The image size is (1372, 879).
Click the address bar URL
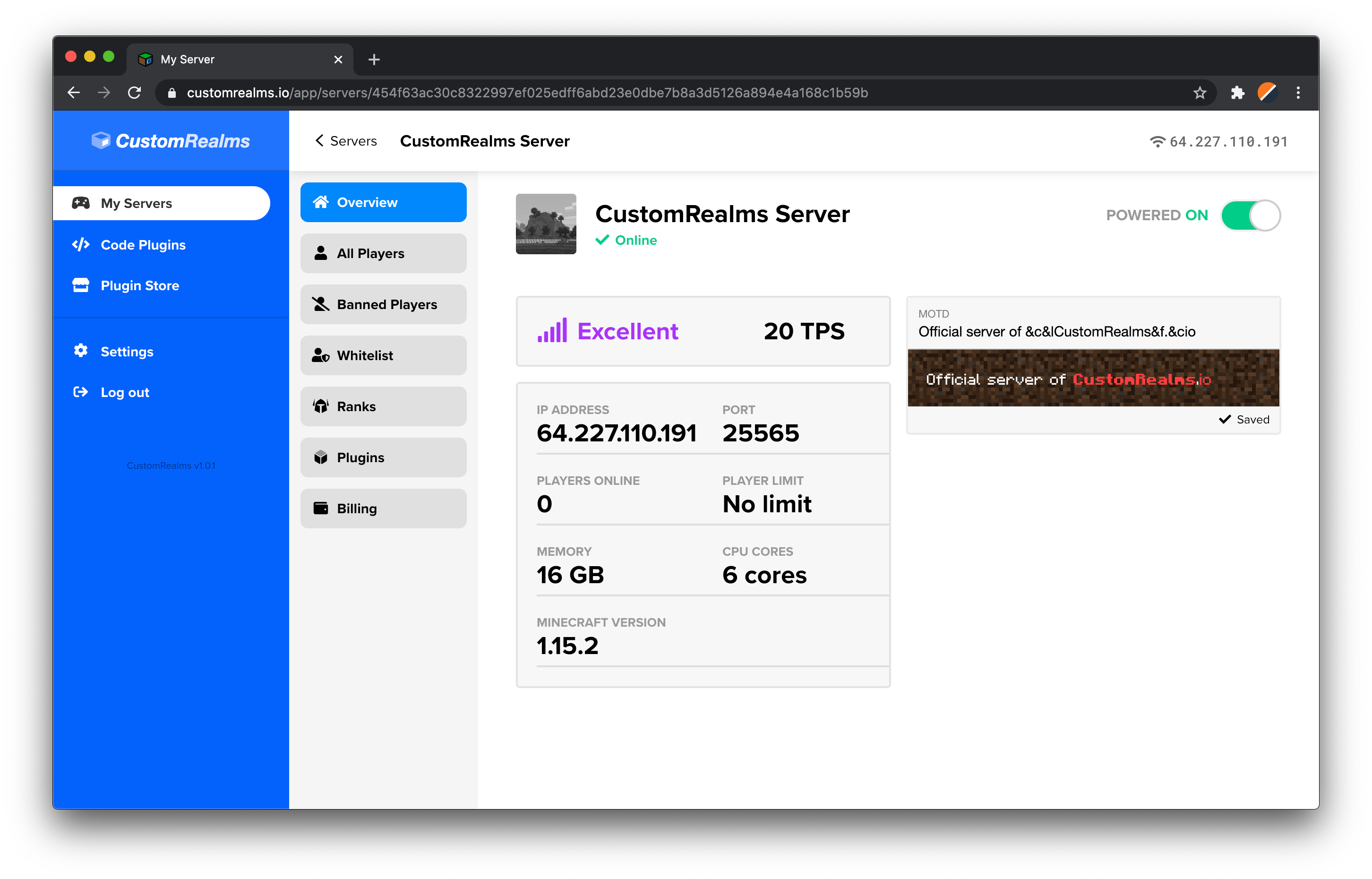click(x=527, y=93)
